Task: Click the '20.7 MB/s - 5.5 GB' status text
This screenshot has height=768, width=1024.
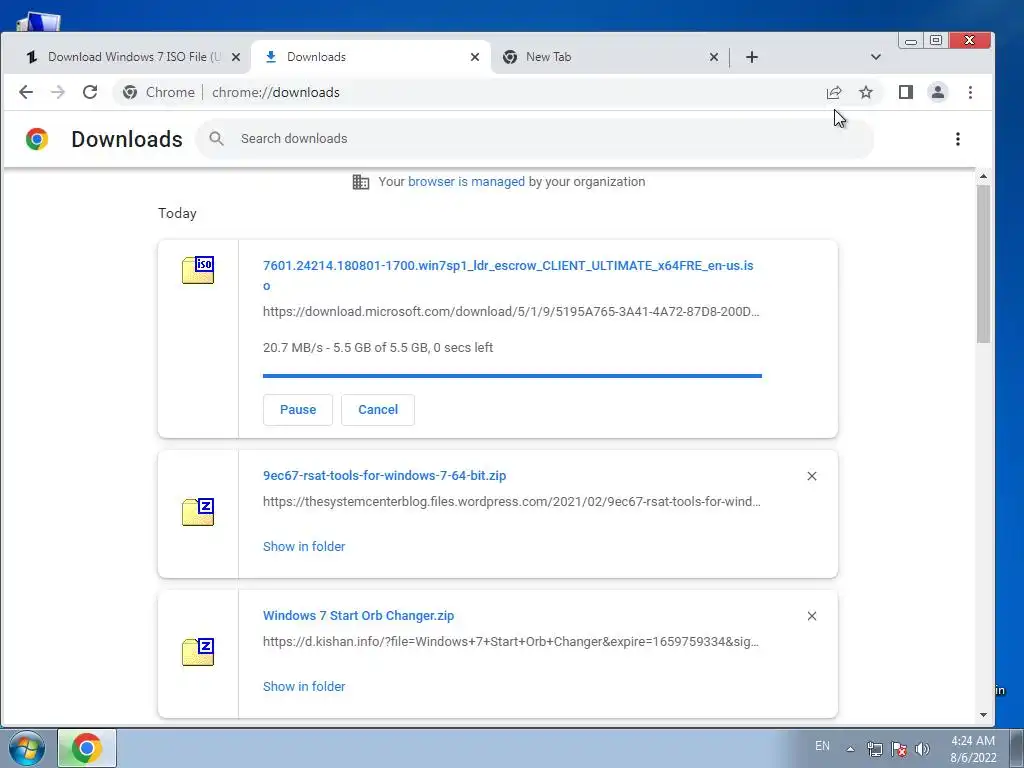Action: point(378,347)
